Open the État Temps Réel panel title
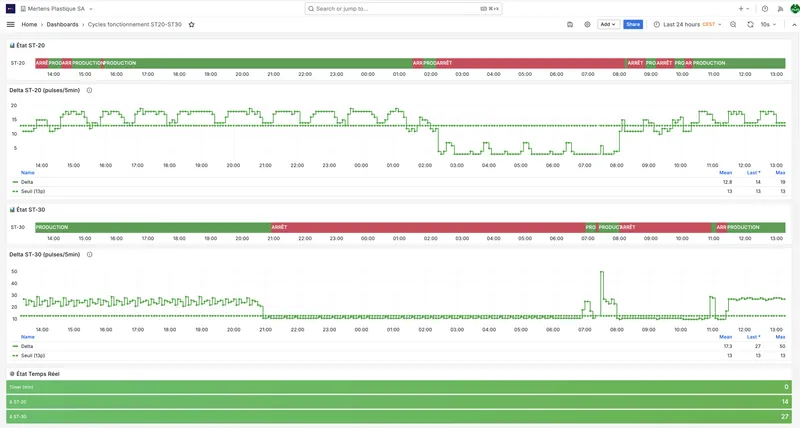The image size is (800, 428). [x=38, y=374]
